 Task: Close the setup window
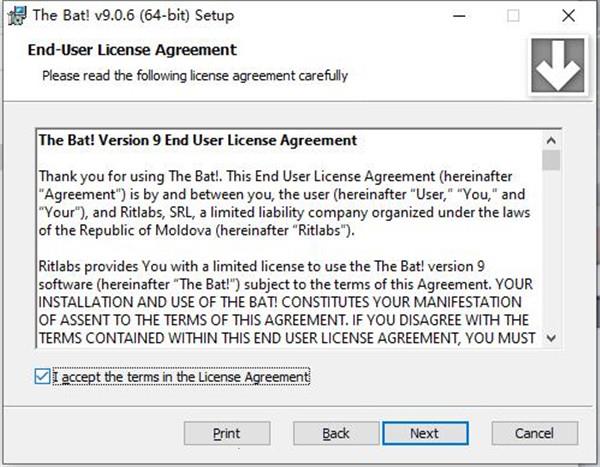click(x=568, y=16)
